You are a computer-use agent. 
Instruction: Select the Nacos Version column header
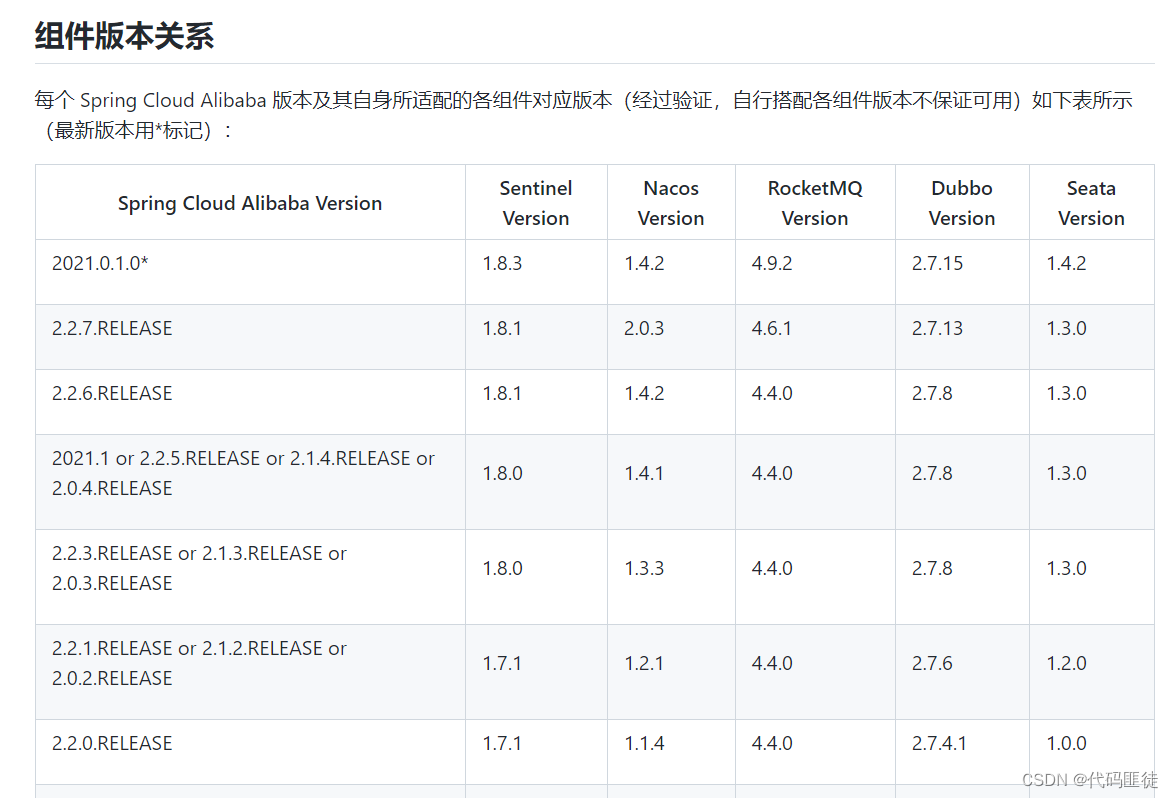pyautogui.click(x=671, y=203)
